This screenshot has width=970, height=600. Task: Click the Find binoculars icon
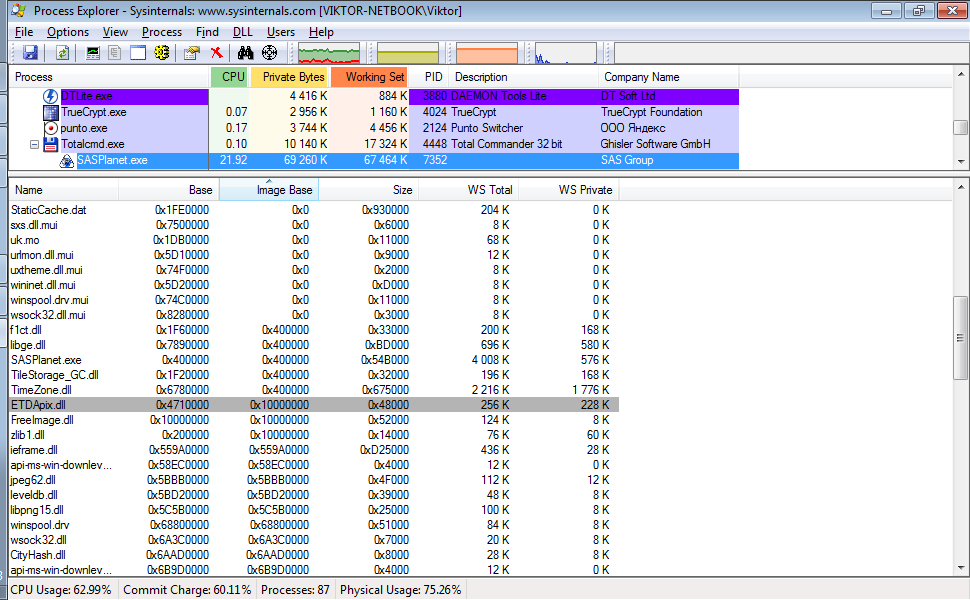tap(245, 53)
